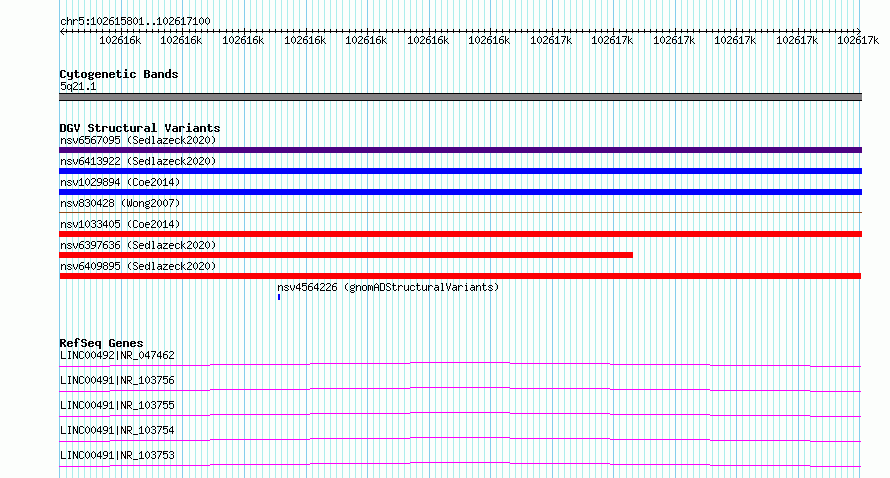Click the DGV Structural Variants track title
The height and width of the screenshot is (478, 890).
point(140,128)
